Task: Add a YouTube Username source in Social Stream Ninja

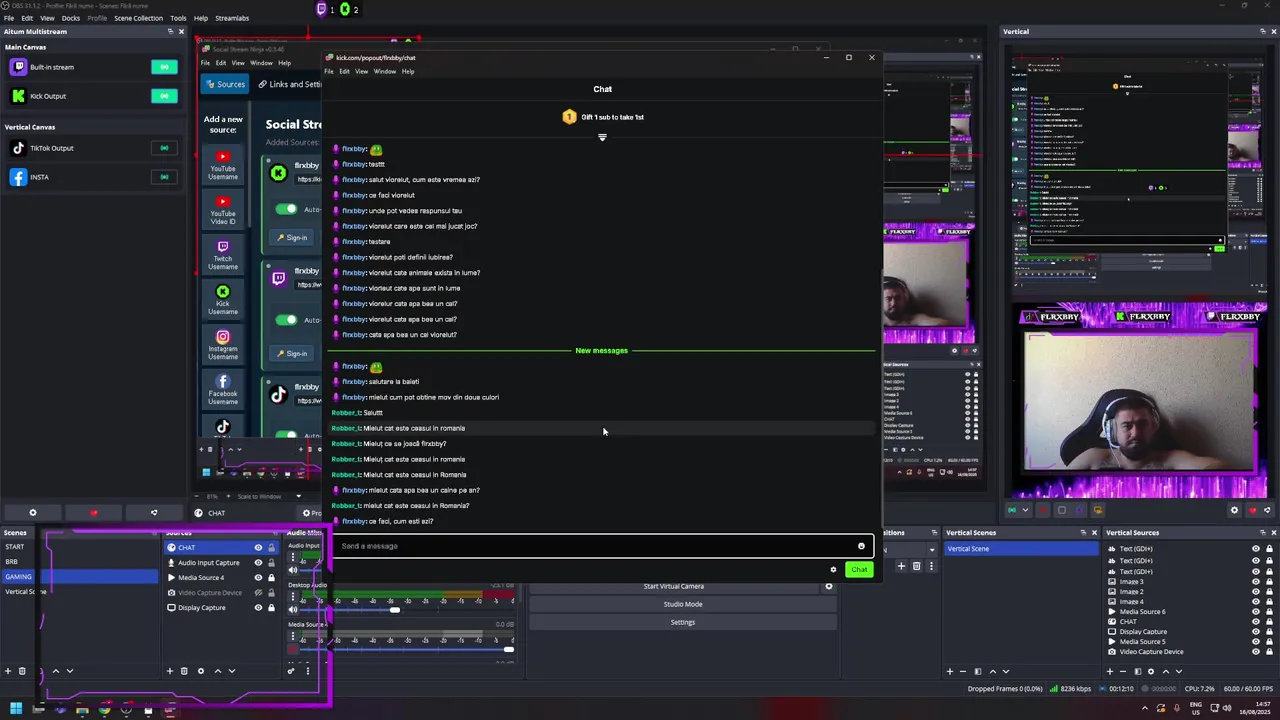Action: click(223, 164)
